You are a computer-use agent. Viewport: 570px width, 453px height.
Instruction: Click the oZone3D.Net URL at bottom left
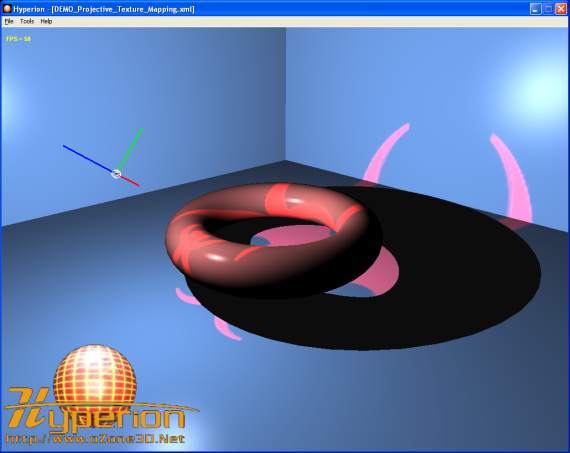(95, 438)
